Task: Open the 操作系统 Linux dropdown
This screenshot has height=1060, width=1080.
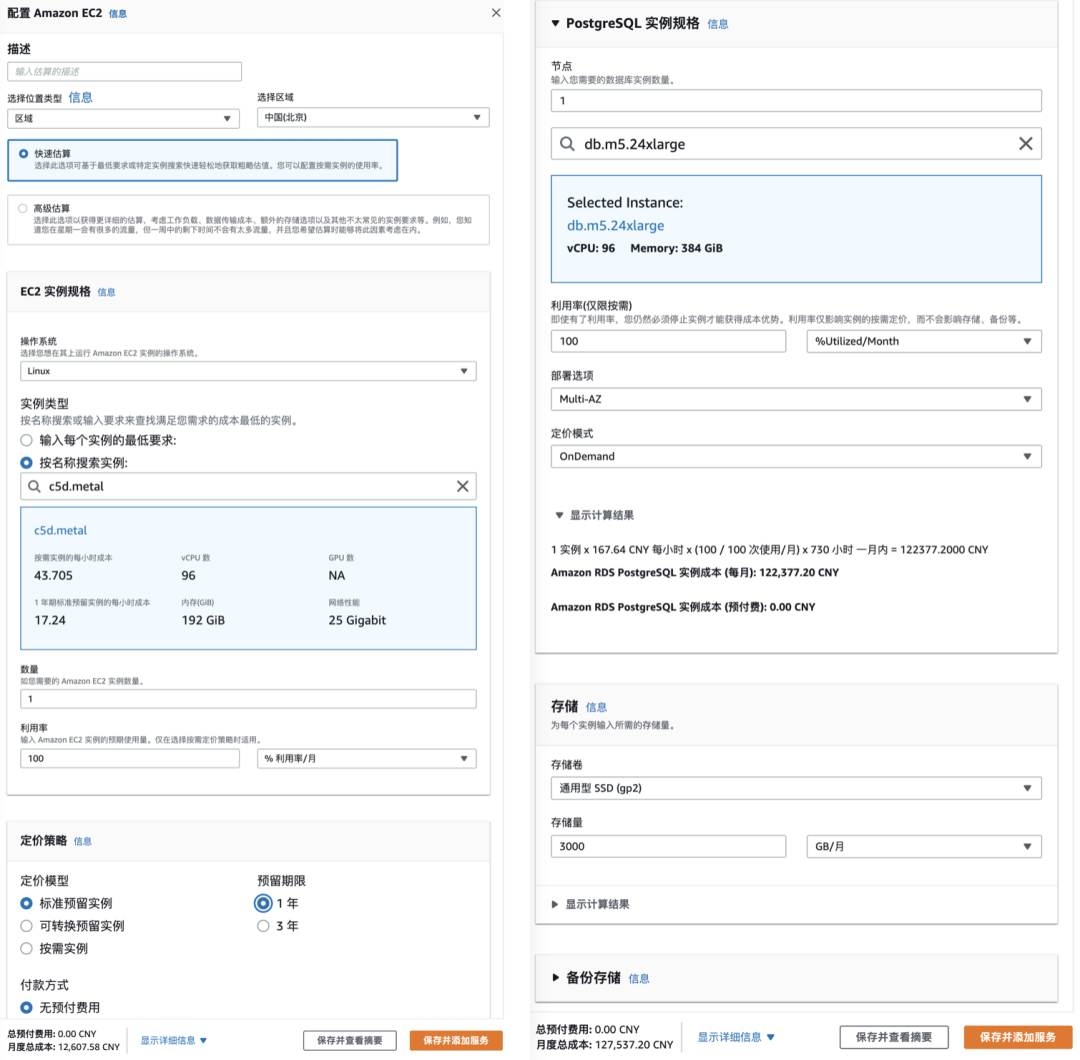Action: coord(248,371)
